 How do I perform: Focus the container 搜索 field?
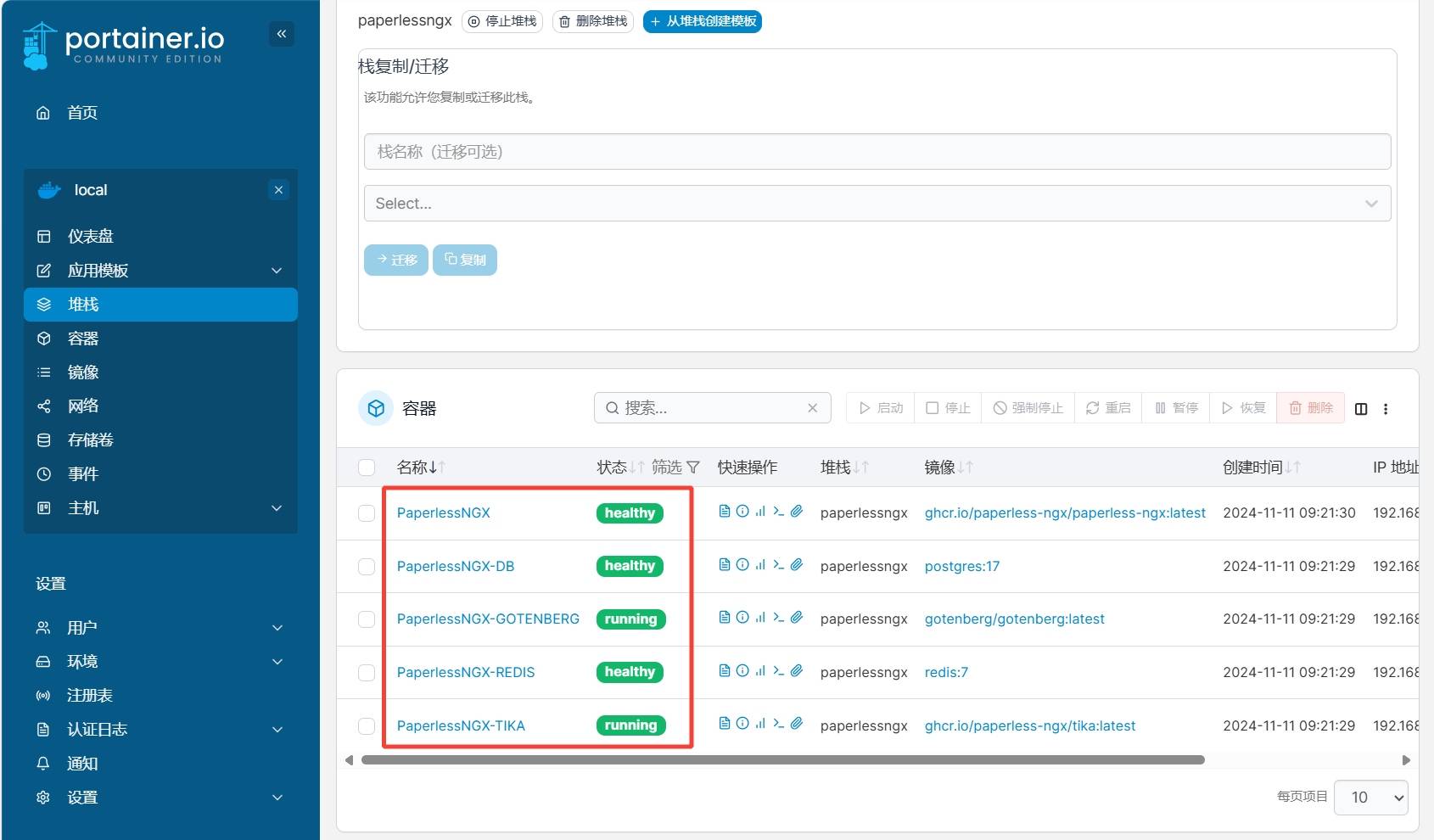click(713, 408)
